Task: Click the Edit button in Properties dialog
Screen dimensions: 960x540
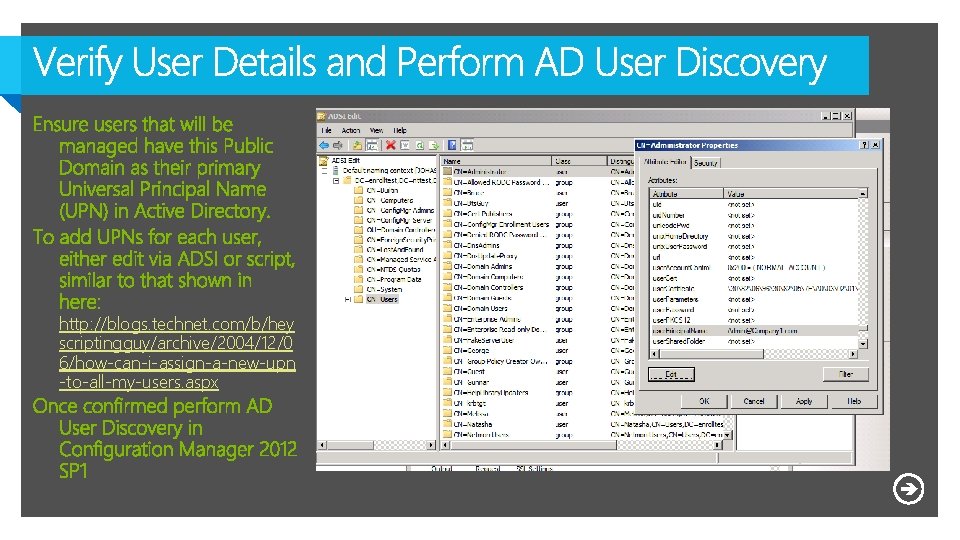Action: (671, 374)
